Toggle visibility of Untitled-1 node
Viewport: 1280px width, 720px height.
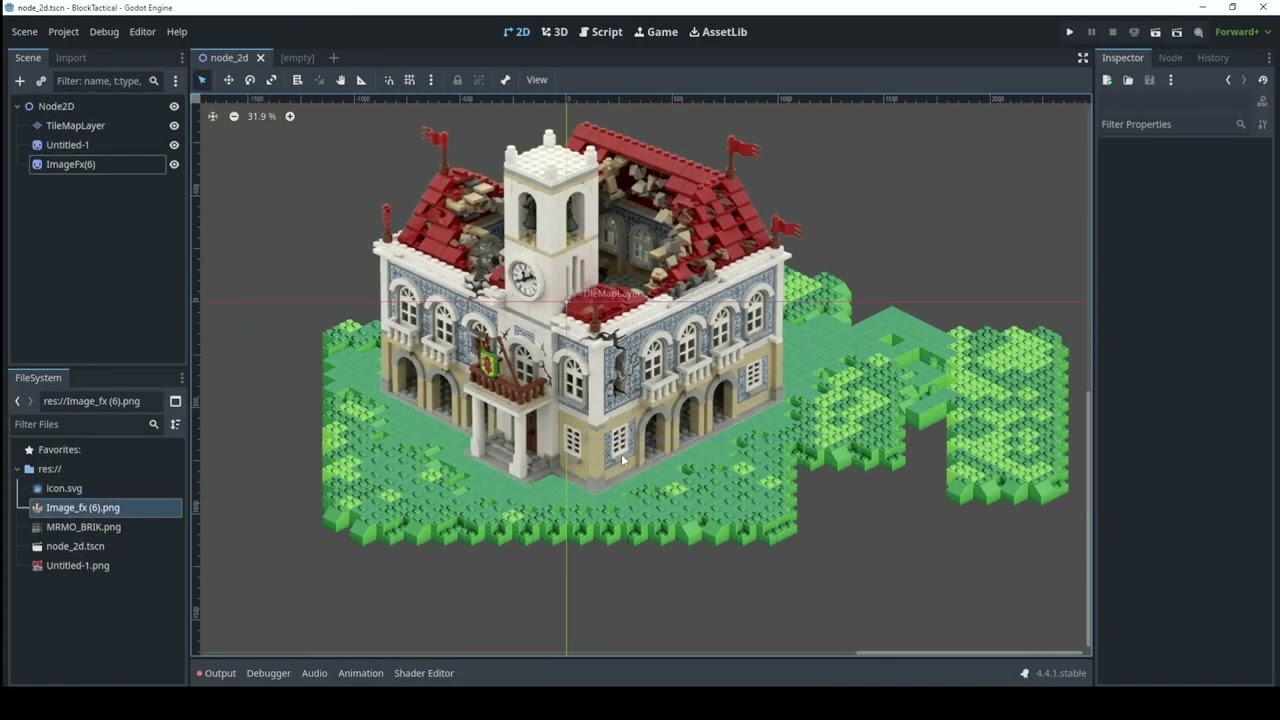coord(174,145)
